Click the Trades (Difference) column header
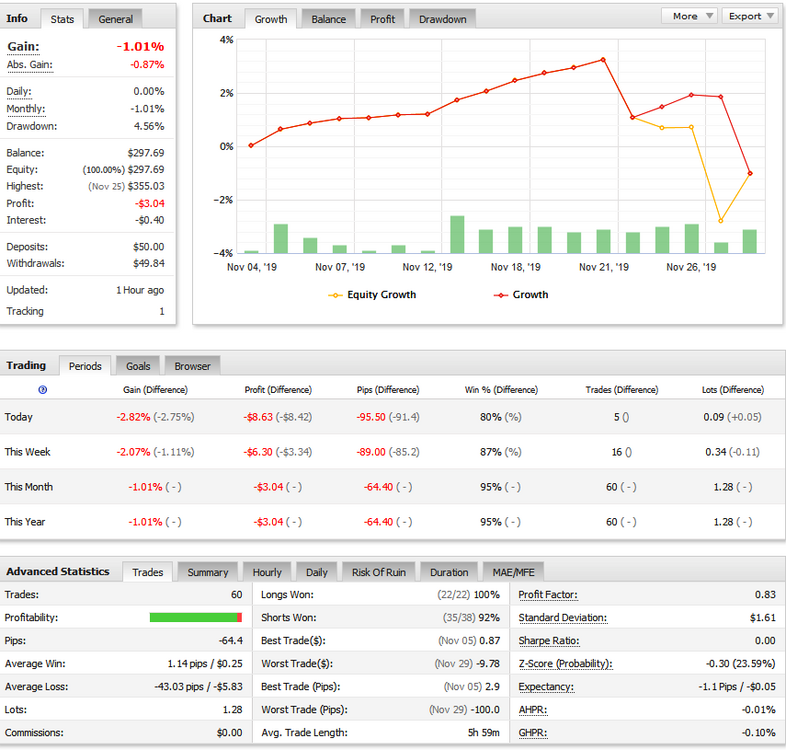The image size is (786, 750). [622, 390]
